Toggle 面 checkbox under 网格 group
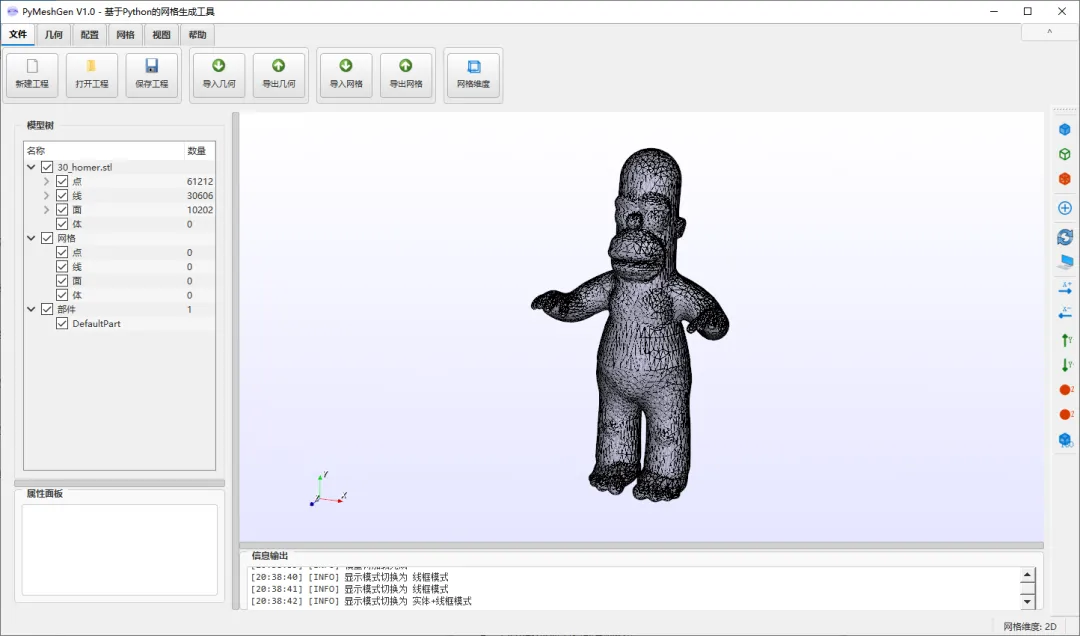Image resolution: width=1080 pixels, height=636 pixels. [x=62, y=280]
